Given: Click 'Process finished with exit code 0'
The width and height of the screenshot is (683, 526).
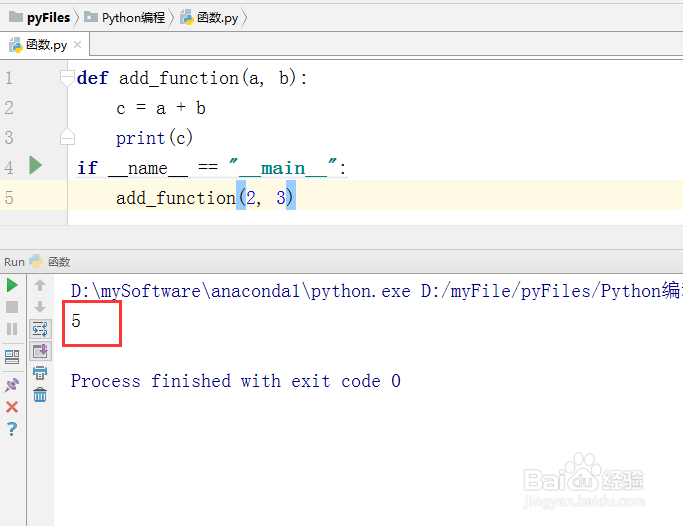Looking at the screenshot, I should 236,381.
